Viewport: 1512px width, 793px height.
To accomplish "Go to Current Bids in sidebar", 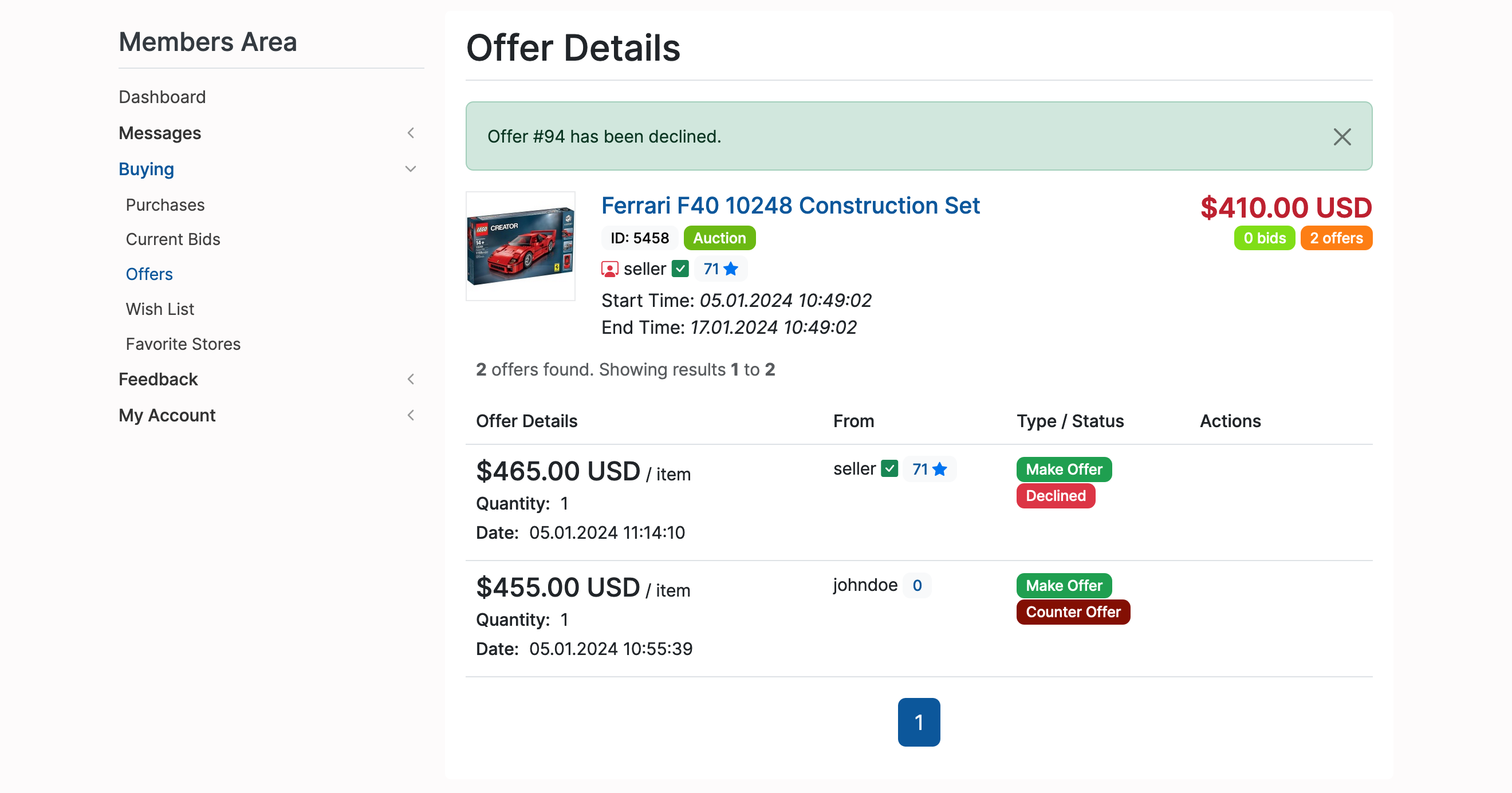I will pyautogui.click(x=172, y=239).
